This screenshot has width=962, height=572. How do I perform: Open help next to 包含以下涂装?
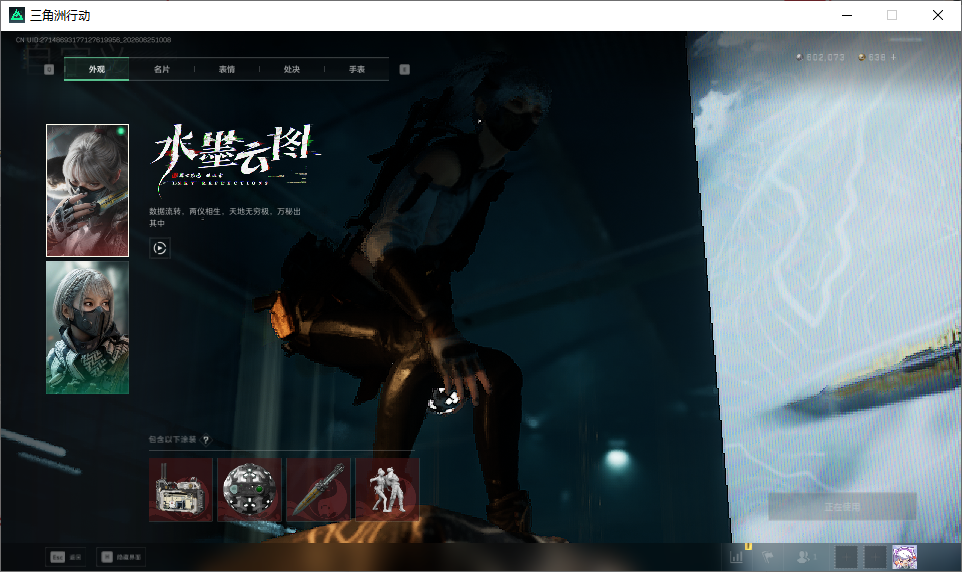point(206,439)
